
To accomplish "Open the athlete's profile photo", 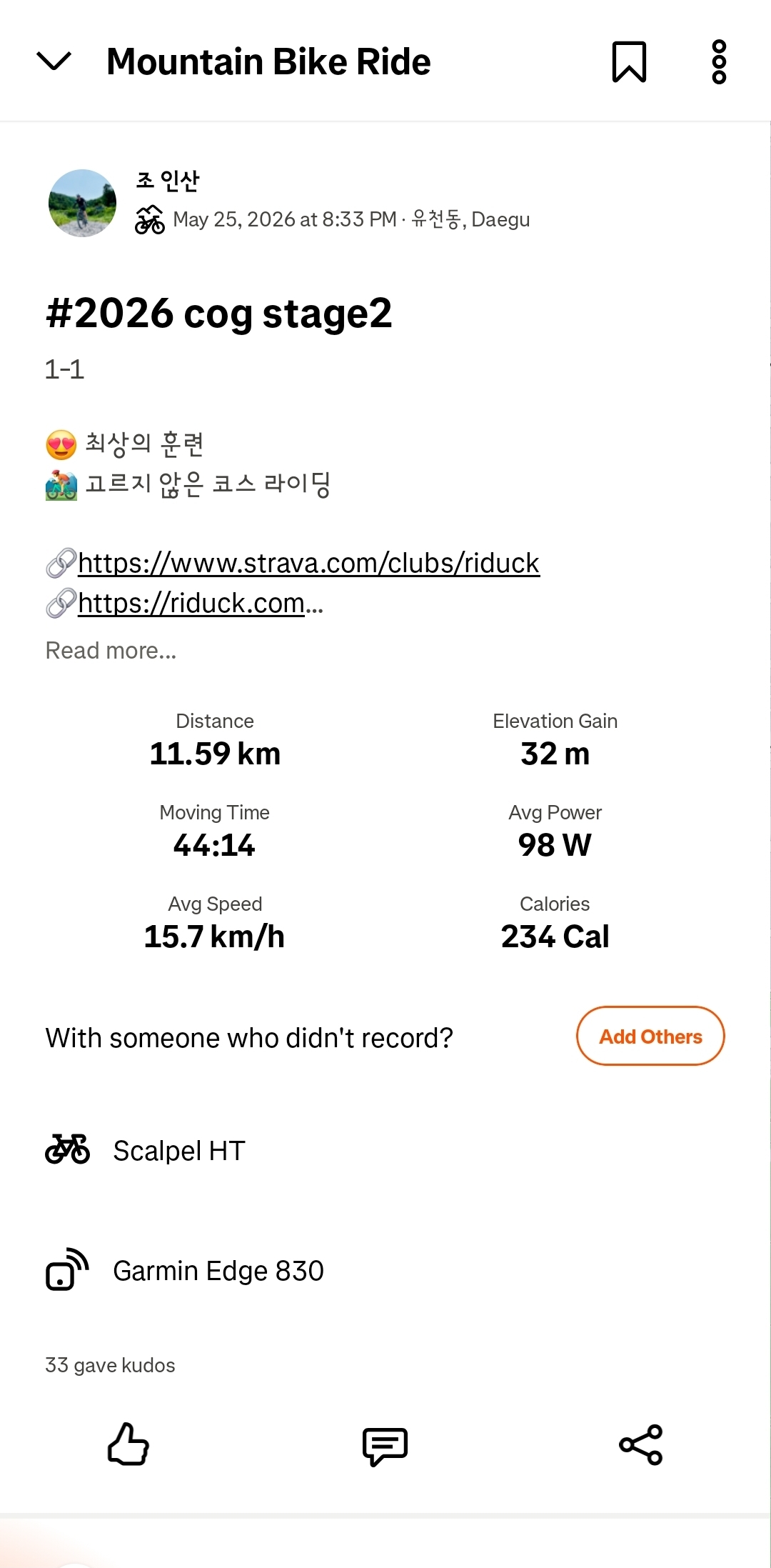I will click(82, 203).
